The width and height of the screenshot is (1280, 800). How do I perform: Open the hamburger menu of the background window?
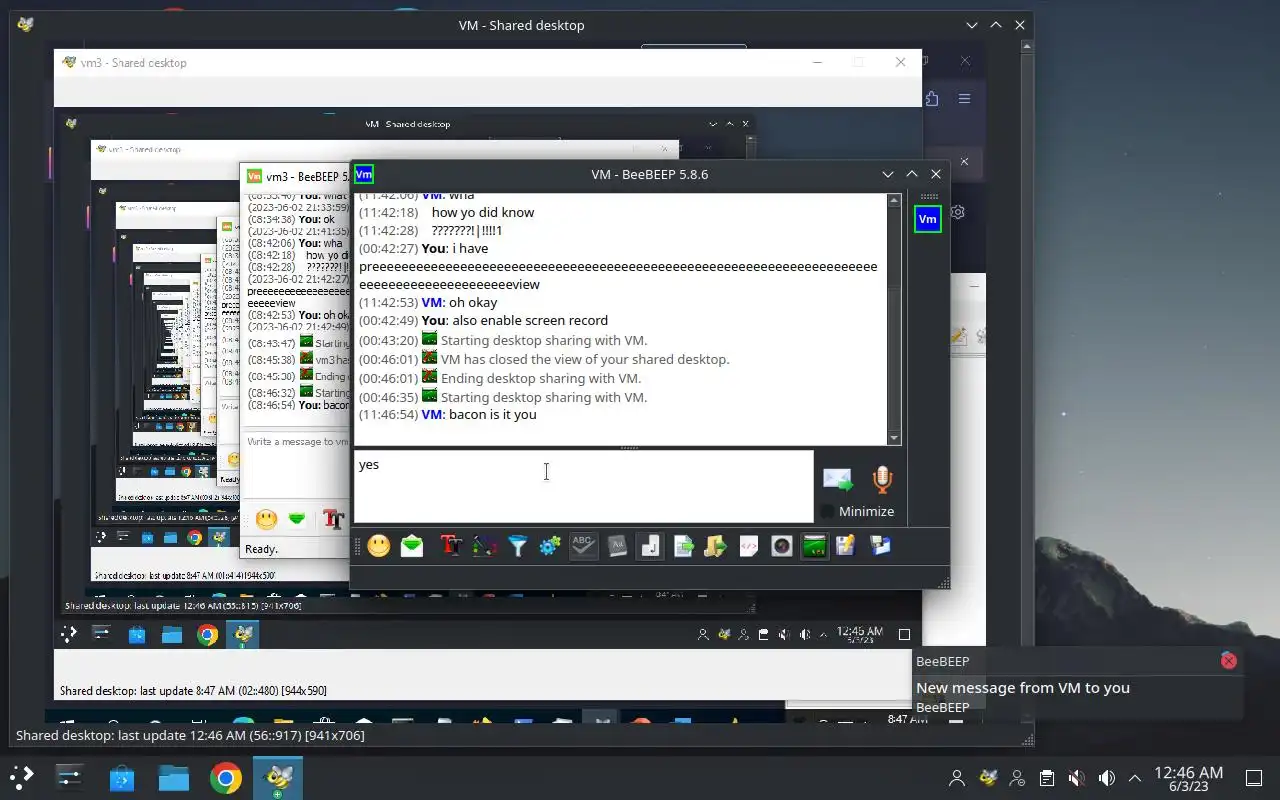point(964,98)
